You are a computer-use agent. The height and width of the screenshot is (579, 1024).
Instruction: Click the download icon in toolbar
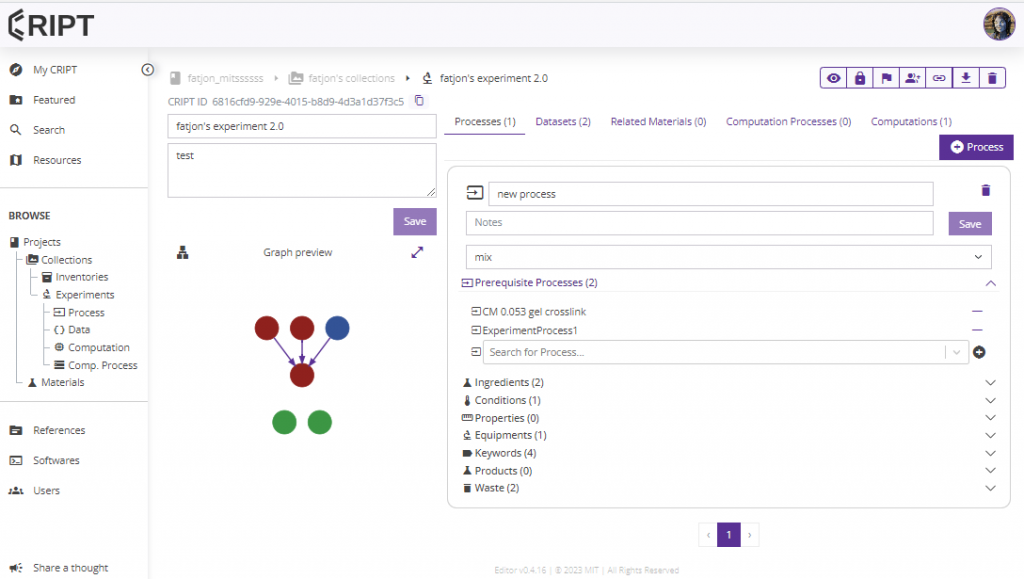(x=966, y=78)
